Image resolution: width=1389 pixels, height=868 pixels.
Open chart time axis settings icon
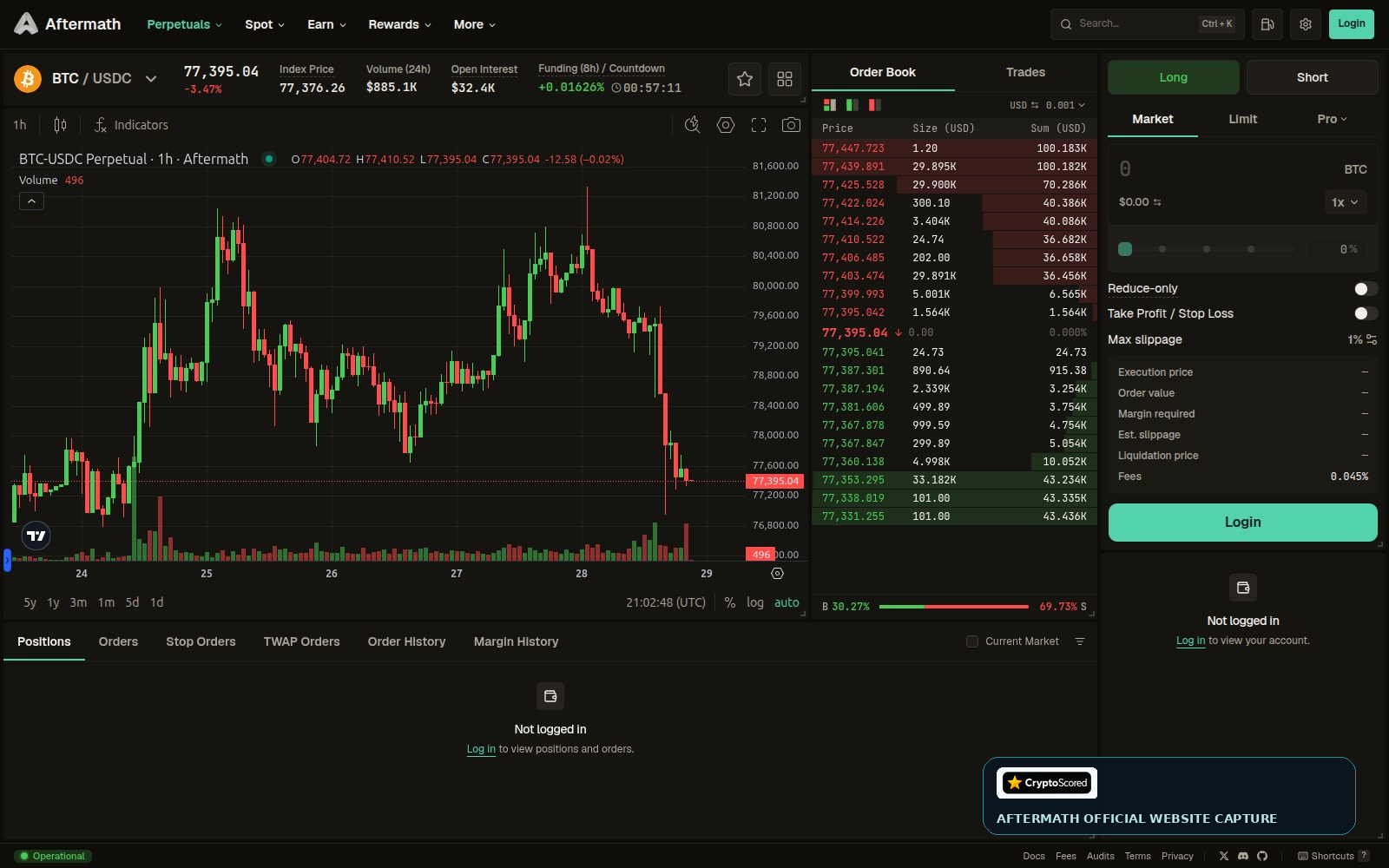click(x=777, y=574)
